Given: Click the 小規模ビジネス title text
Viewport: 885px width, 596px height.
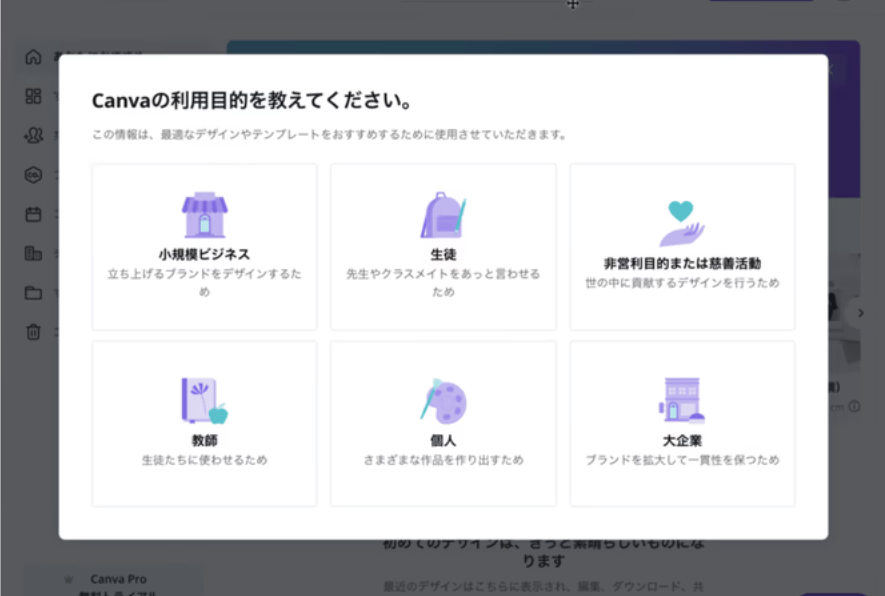Looking at the screenshot, I should coord(204,254).
